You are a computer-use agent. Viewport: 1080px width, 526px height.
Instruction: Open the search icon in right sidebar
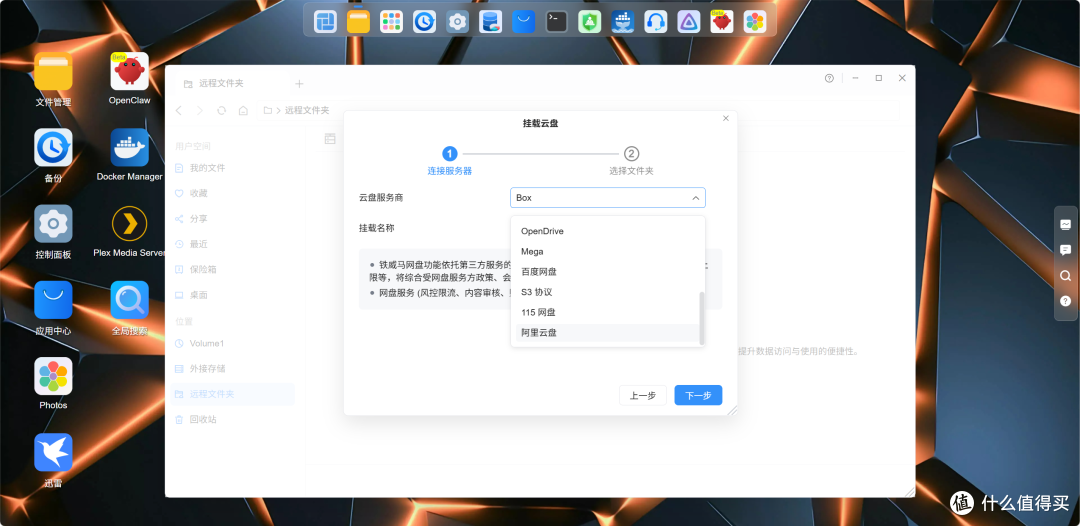(1066, 275)
